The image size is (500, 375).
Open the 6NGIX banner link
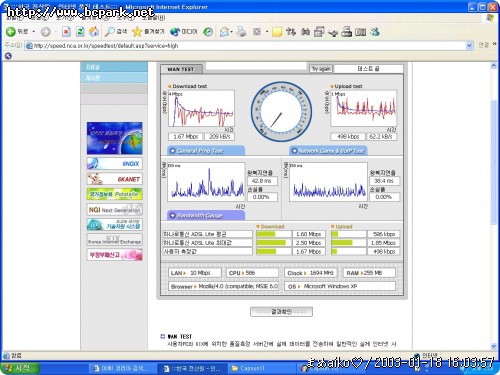click(114, 164)
